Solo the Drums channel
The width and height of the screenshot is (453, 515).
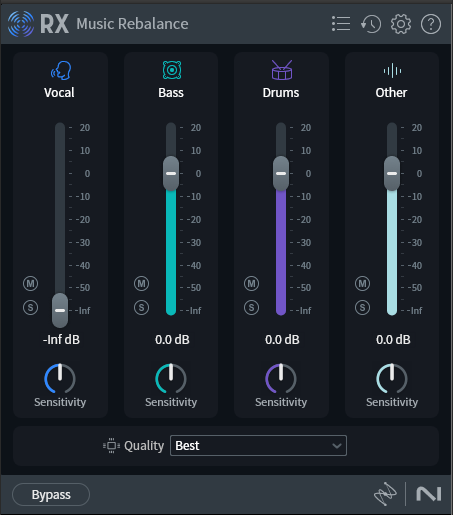pyautogui.click(x=251, y=307)
